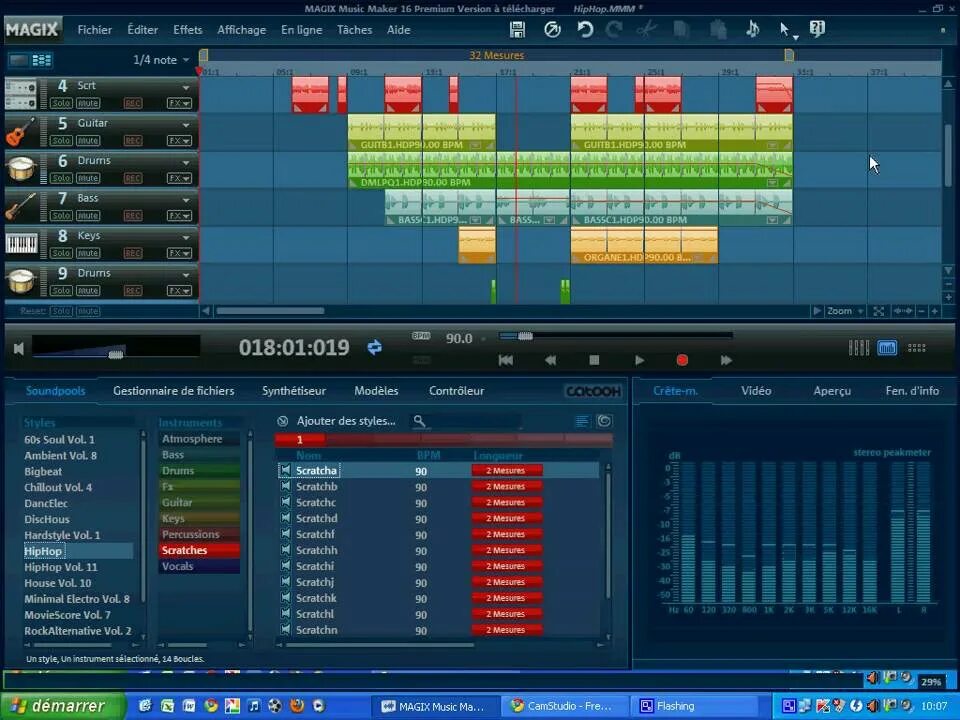The width and height of the screenshot is (960, 720).
Task: Preview the Scratchf loop with its speaker icon
Action: (x=285, y=534)
